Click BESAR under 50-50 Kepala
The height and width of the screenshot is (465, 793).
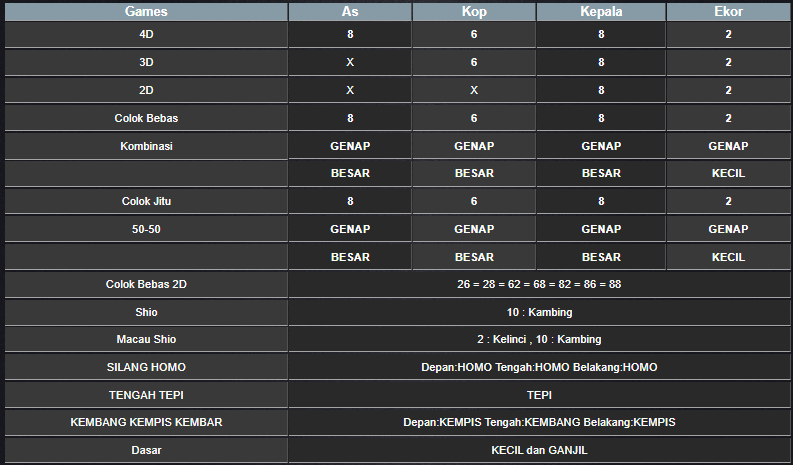click(601, 257)
